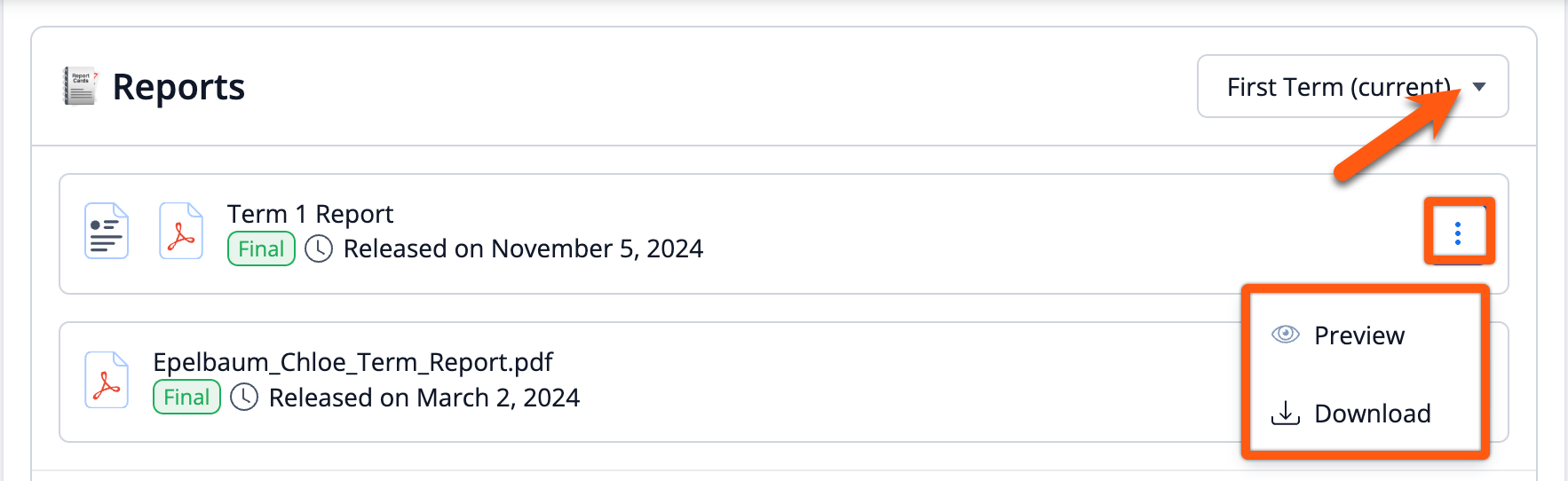Viewport: 1568px width, 481px height.
Task: Click the clock icon beside November 5 release
Action: [319, 248]
